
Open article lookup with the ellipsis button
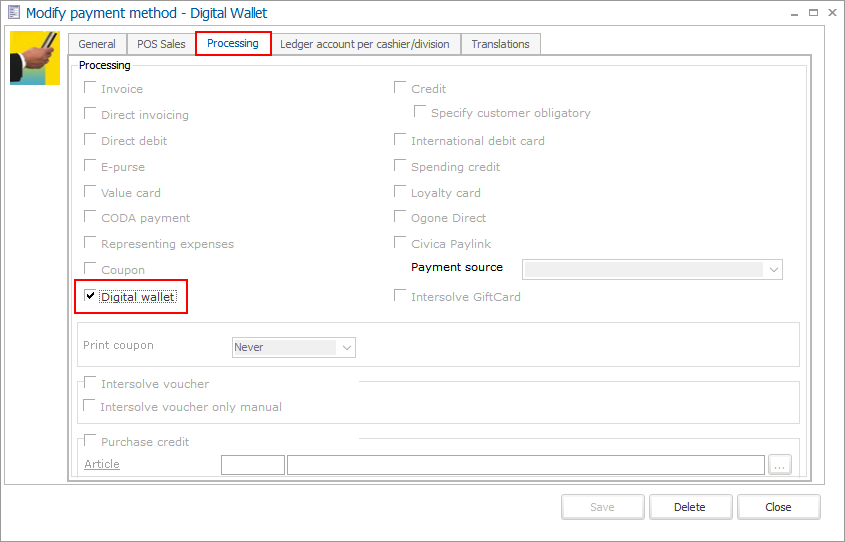tap(780, 464)
